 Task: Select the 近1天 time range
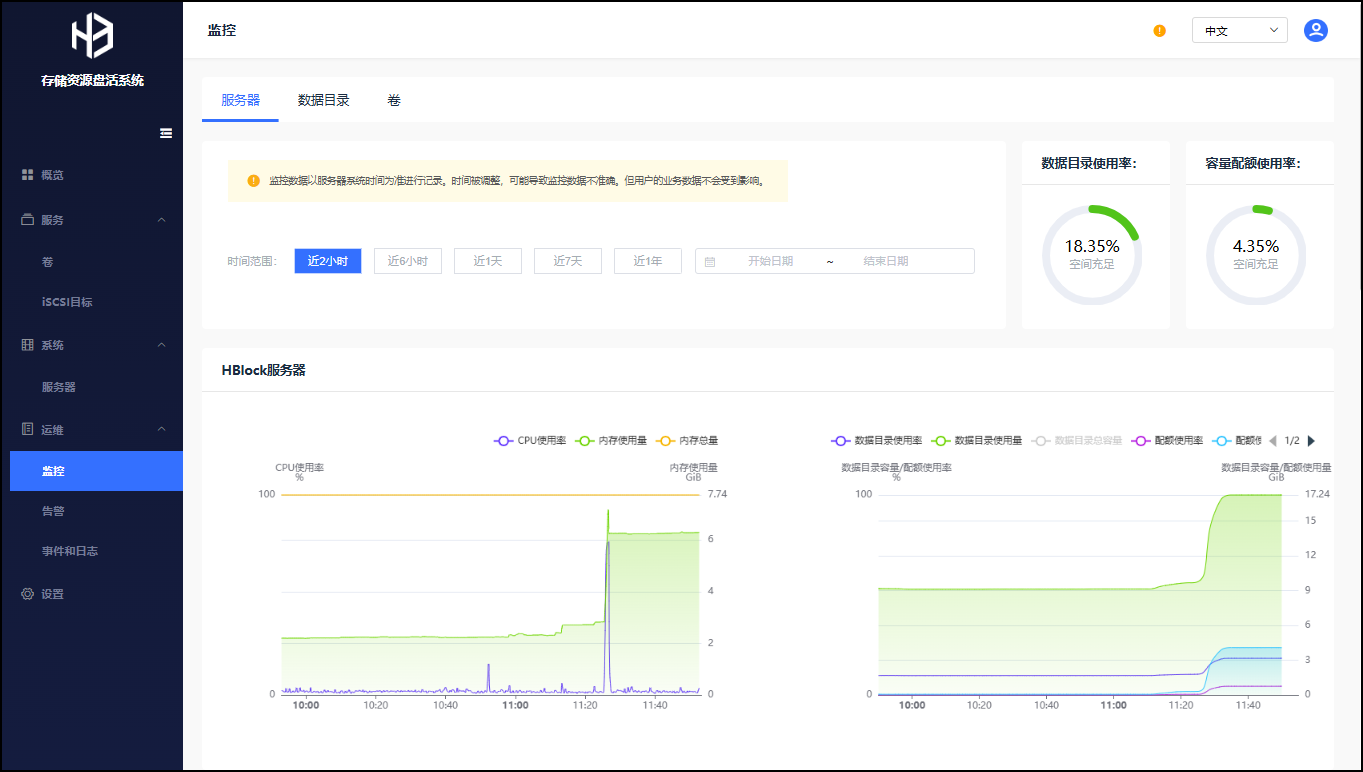488,261
